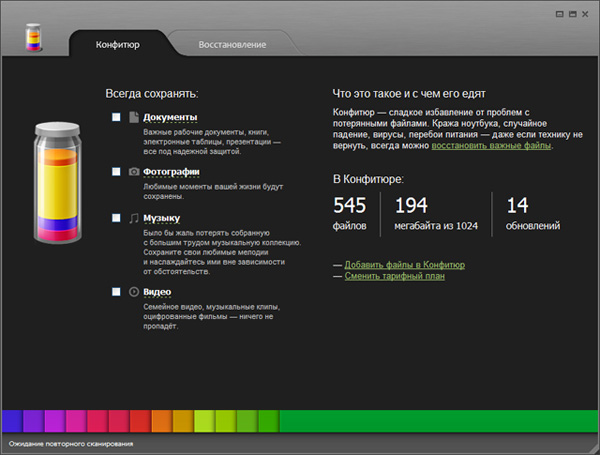
Task: Toggle the Фотографии checkbox
Action: 117,172
